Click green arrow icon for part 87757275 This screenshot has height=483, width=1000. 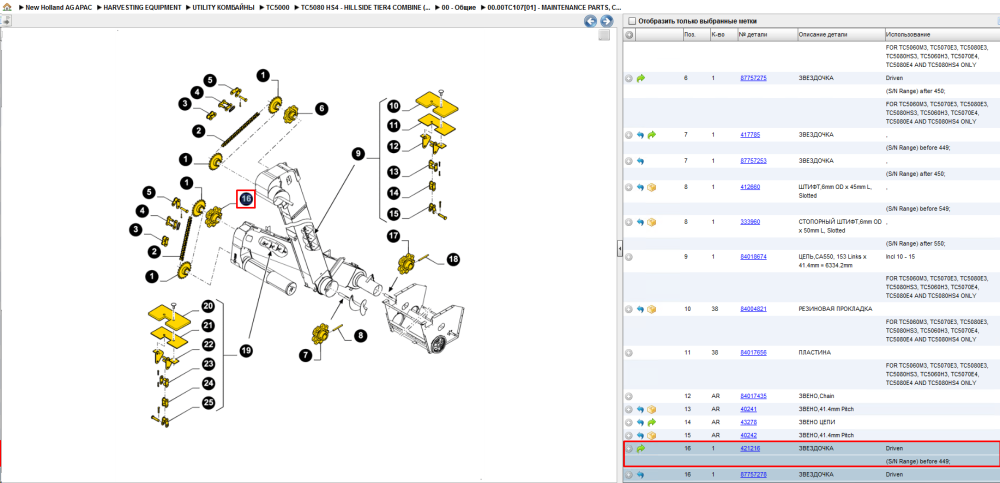641,78
